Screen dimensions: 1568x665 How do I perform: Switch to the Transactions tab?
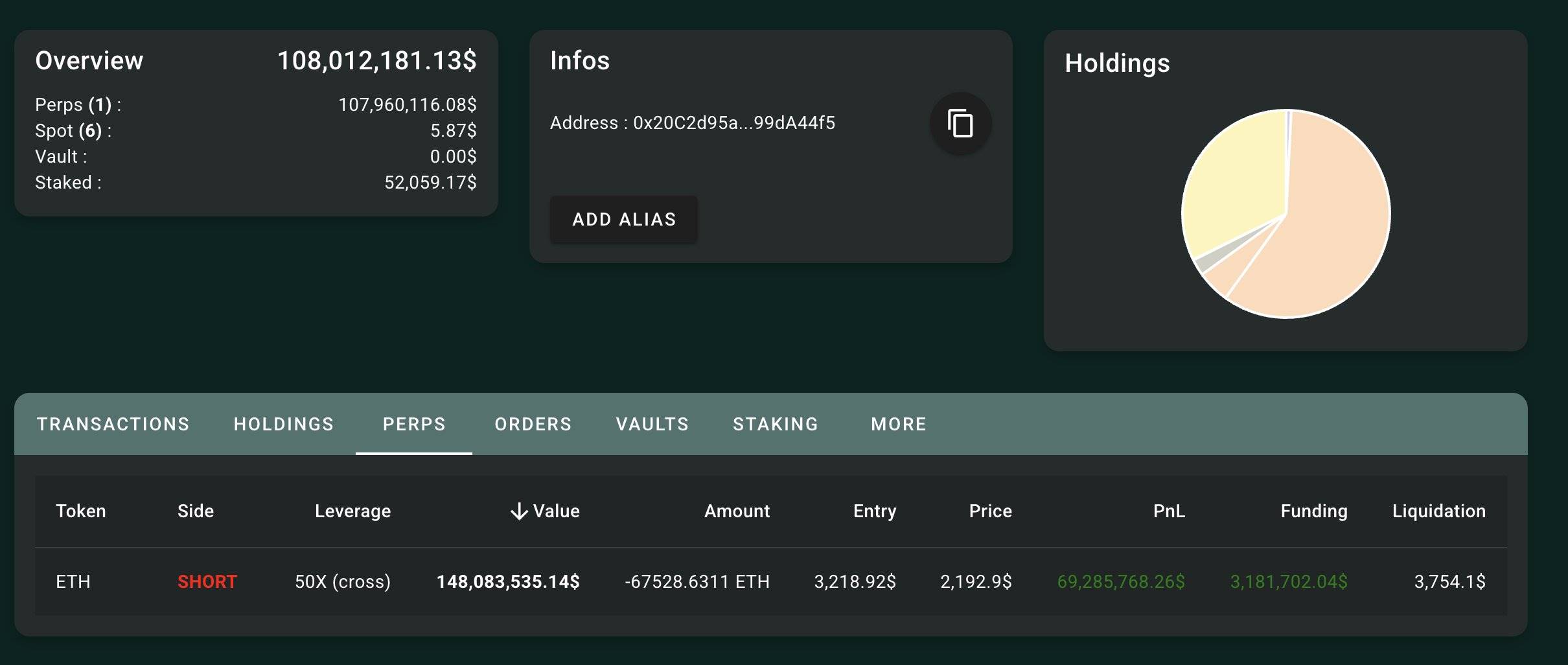point(113,424)
